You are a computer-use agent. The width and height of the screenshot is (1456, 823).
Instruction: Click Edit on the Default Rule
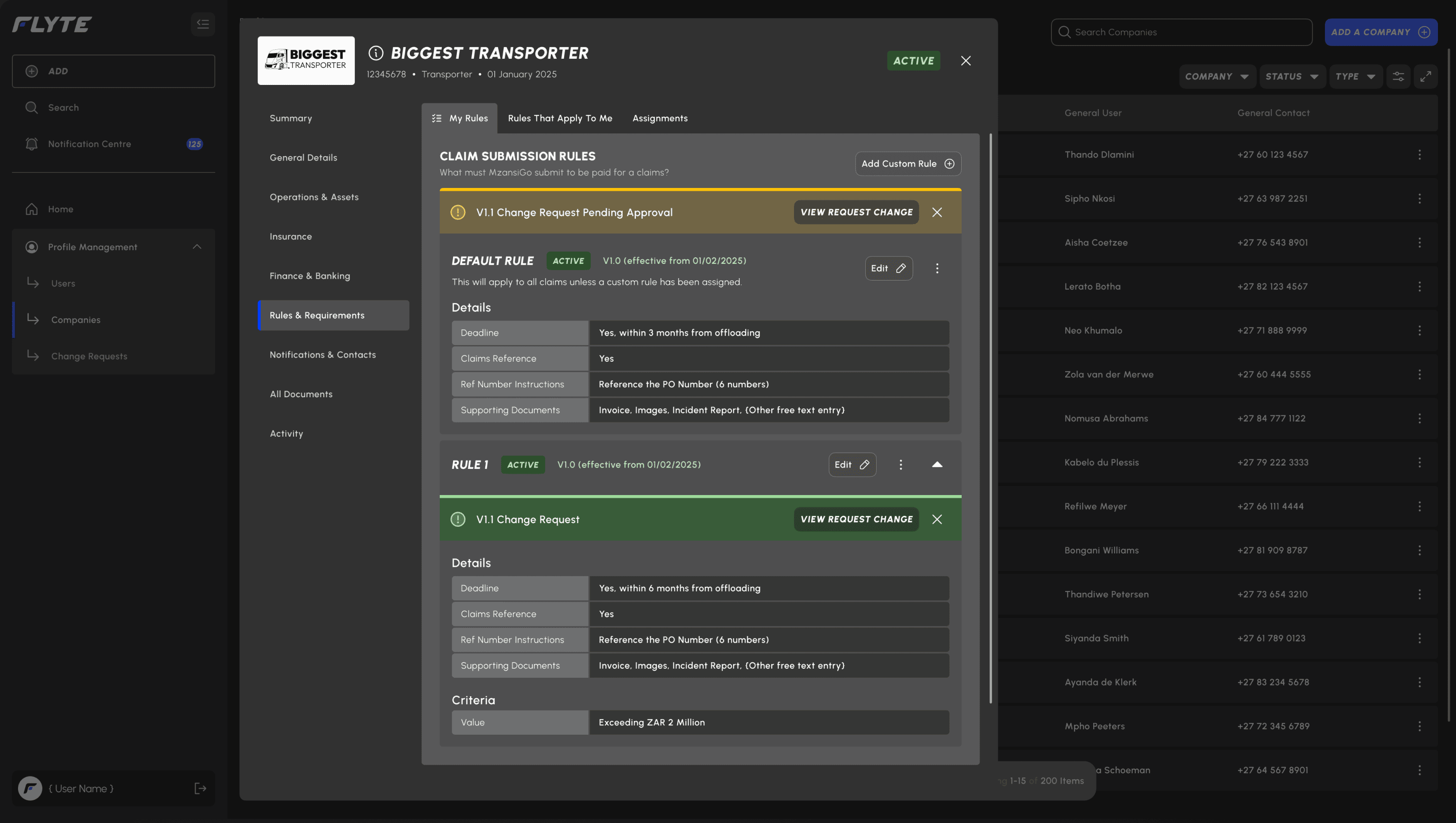(x=889, y=269)
